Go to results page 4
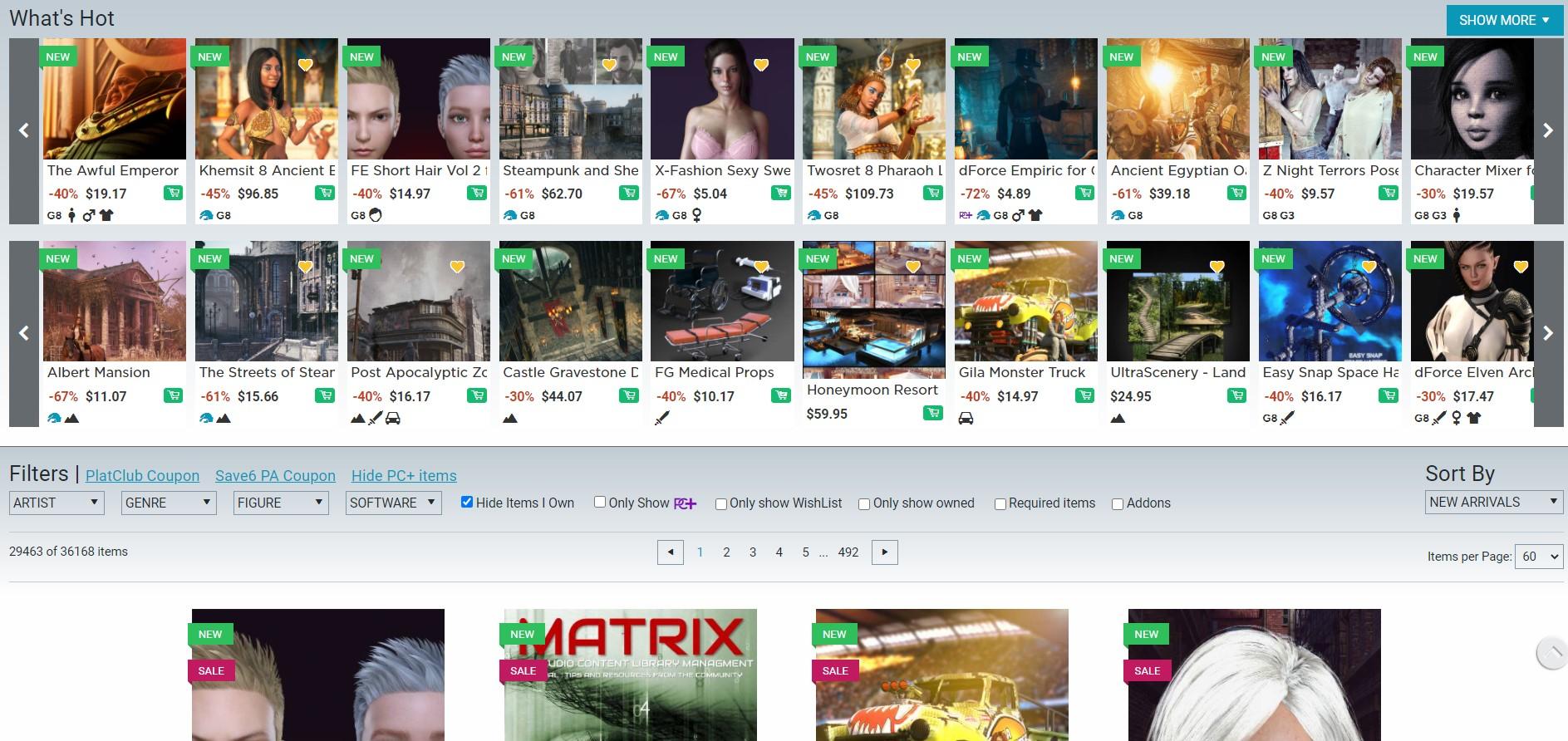The width and height of the screenshot is (1568, 741). point(779,552)
